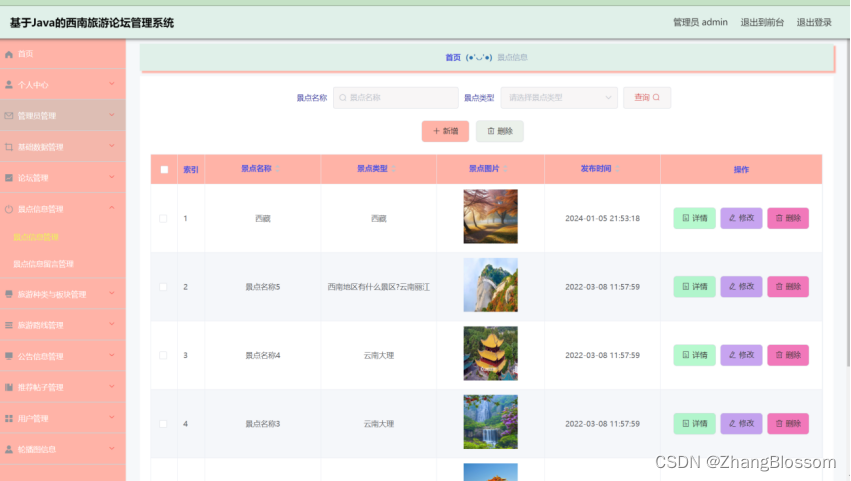Expand the 旅游路线管理 chevron
The width and height of the screenshot is (851, 481).
point(112,324)
